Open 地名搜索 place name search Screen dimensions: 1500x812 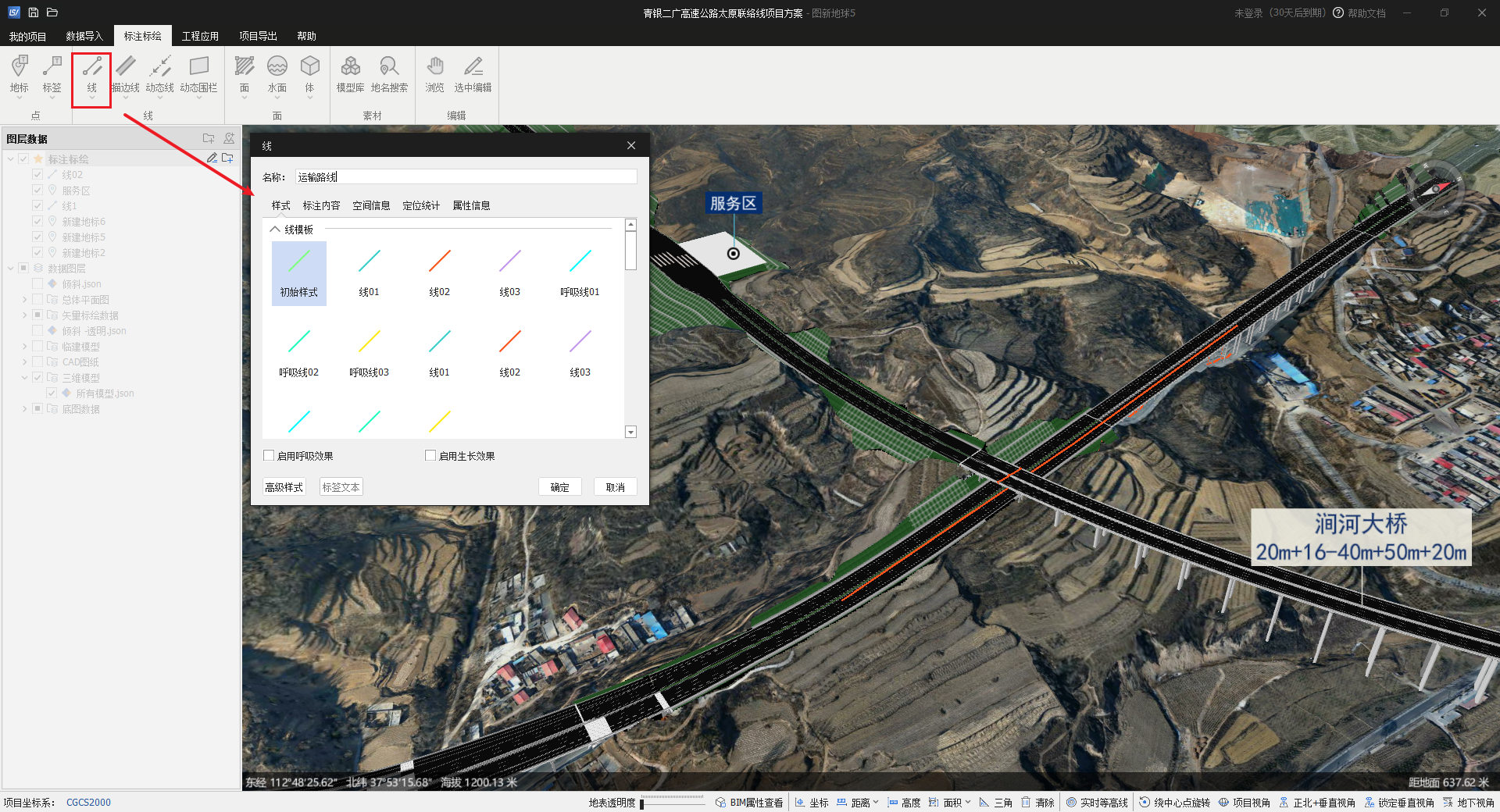389,74
